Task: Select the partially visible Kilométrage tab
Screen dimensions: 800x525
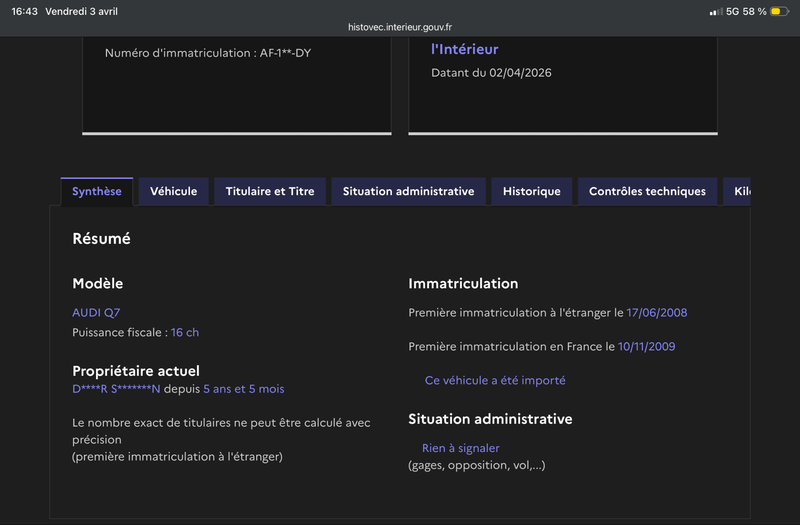Action: coord(739,191)
